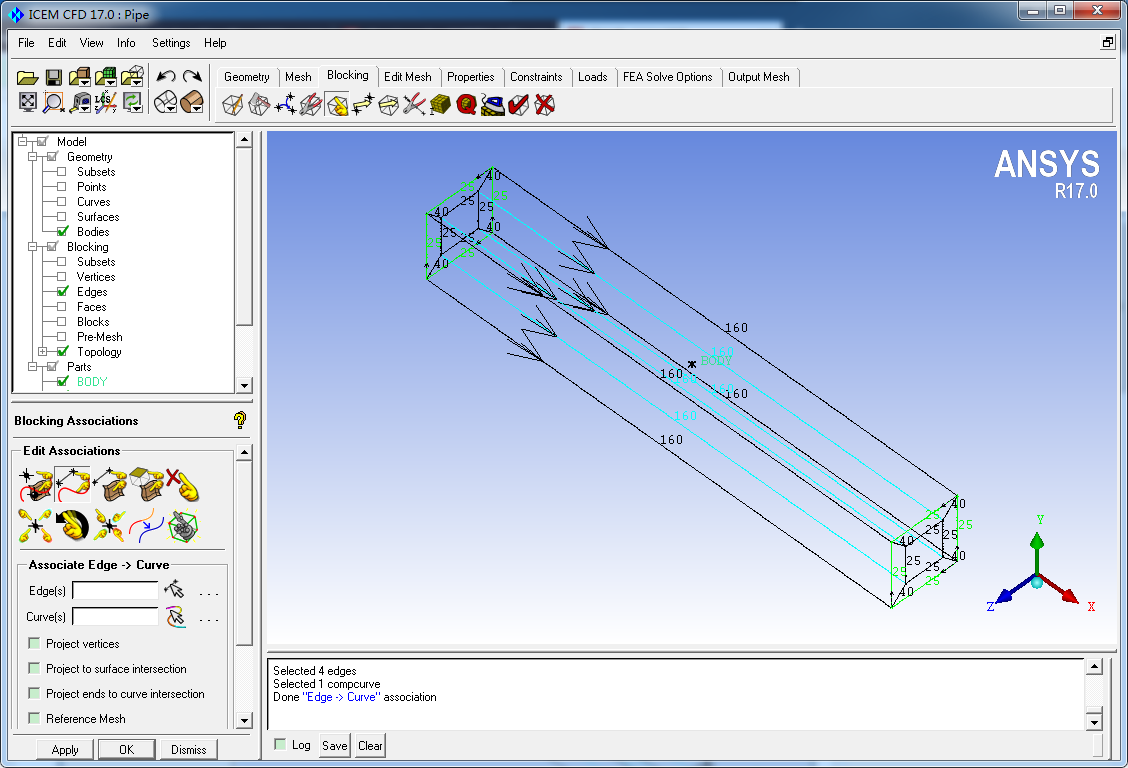Activate the box zoom magnifier
This screenshot has height=768, width=1128.
point(53,102)
